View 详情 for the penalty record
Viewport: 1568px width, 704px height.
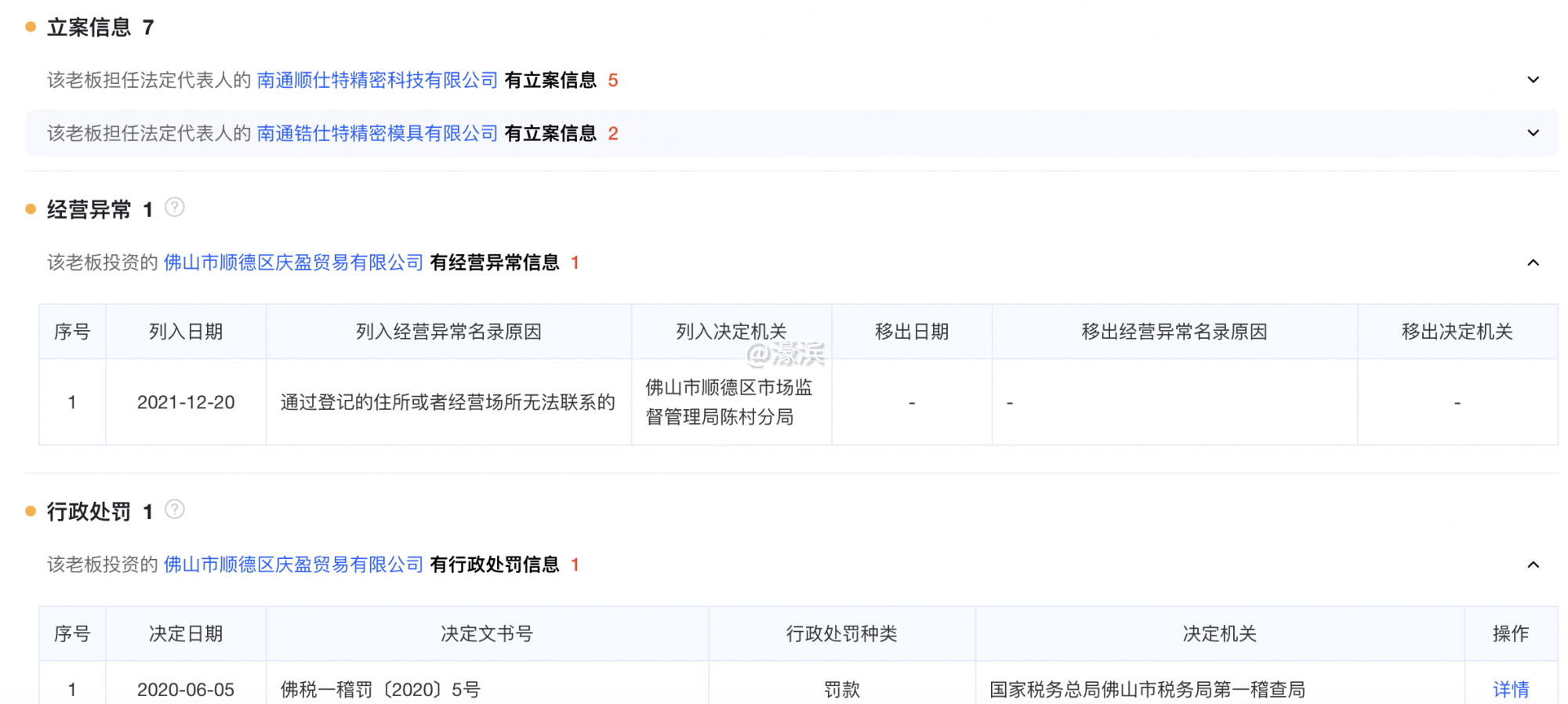click(x=1510, y=689)
